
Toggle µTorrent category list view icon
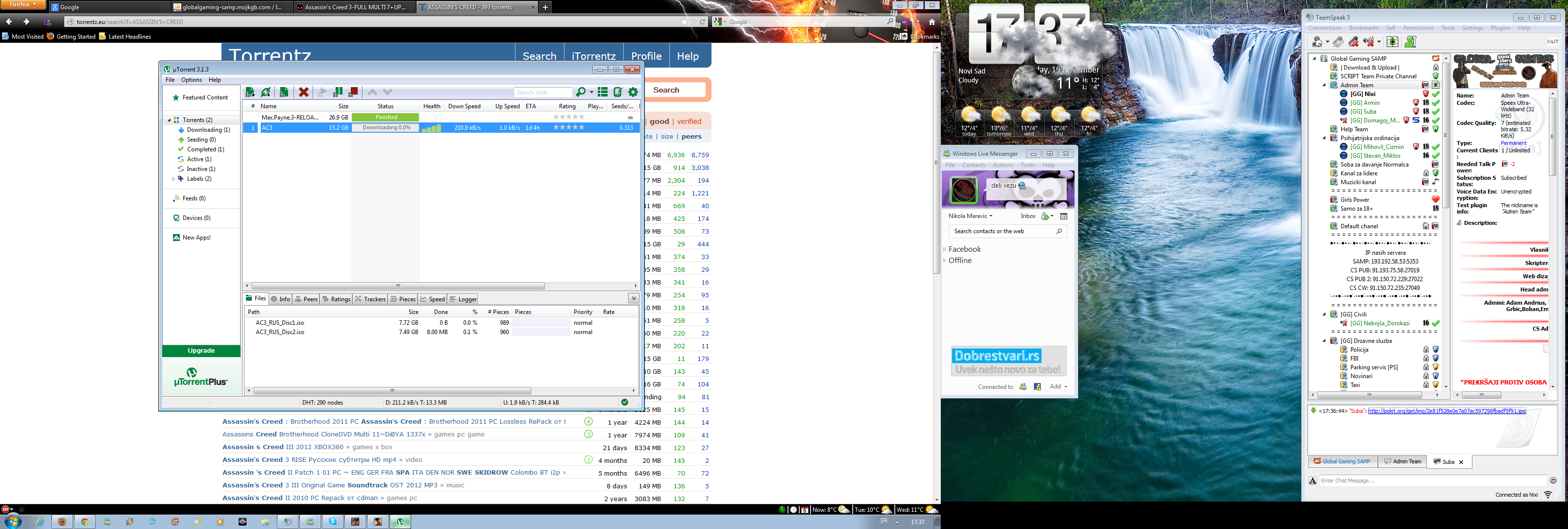(x=602, y=92)
